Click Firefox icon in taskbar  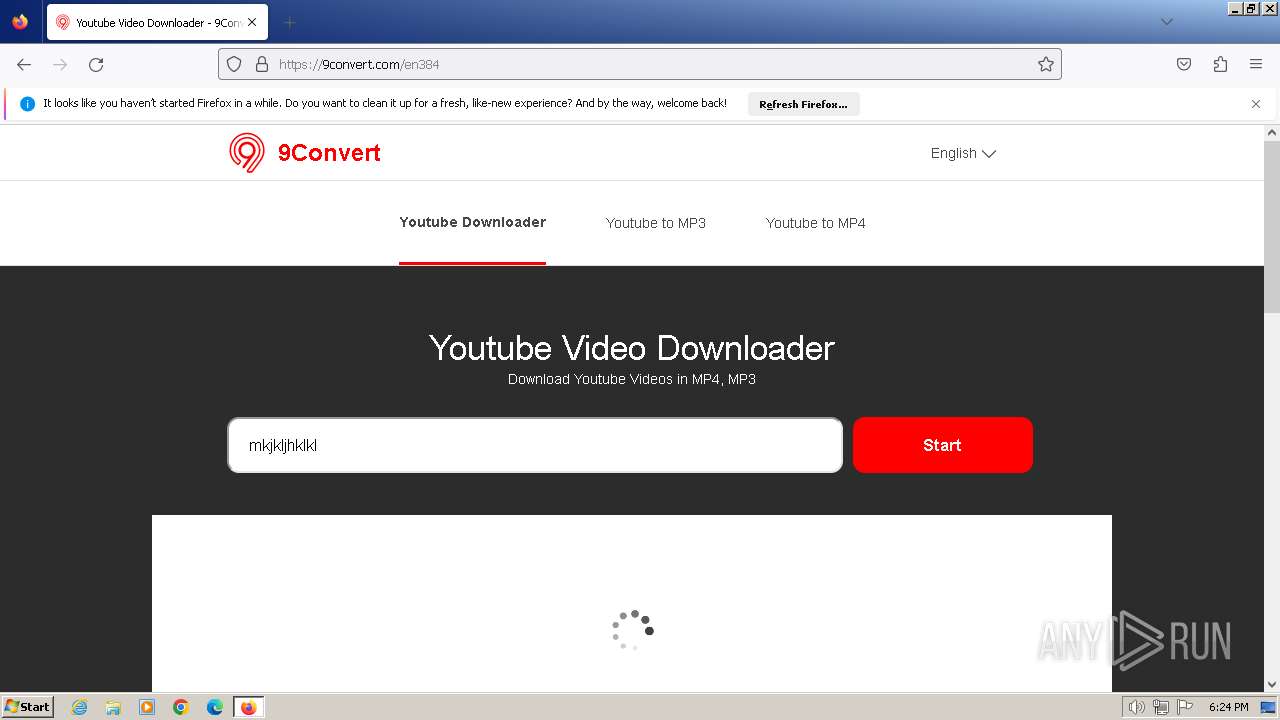[248, 707]
